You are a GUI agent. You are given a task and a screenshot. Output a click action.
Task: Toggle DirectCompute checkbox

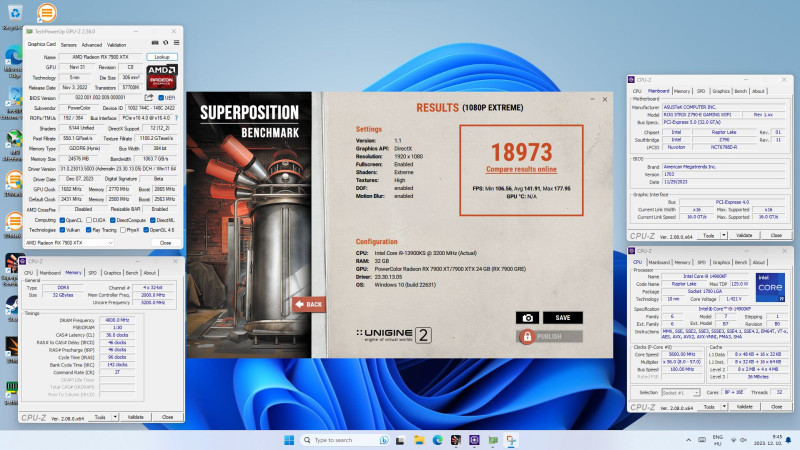pos(112,220)
